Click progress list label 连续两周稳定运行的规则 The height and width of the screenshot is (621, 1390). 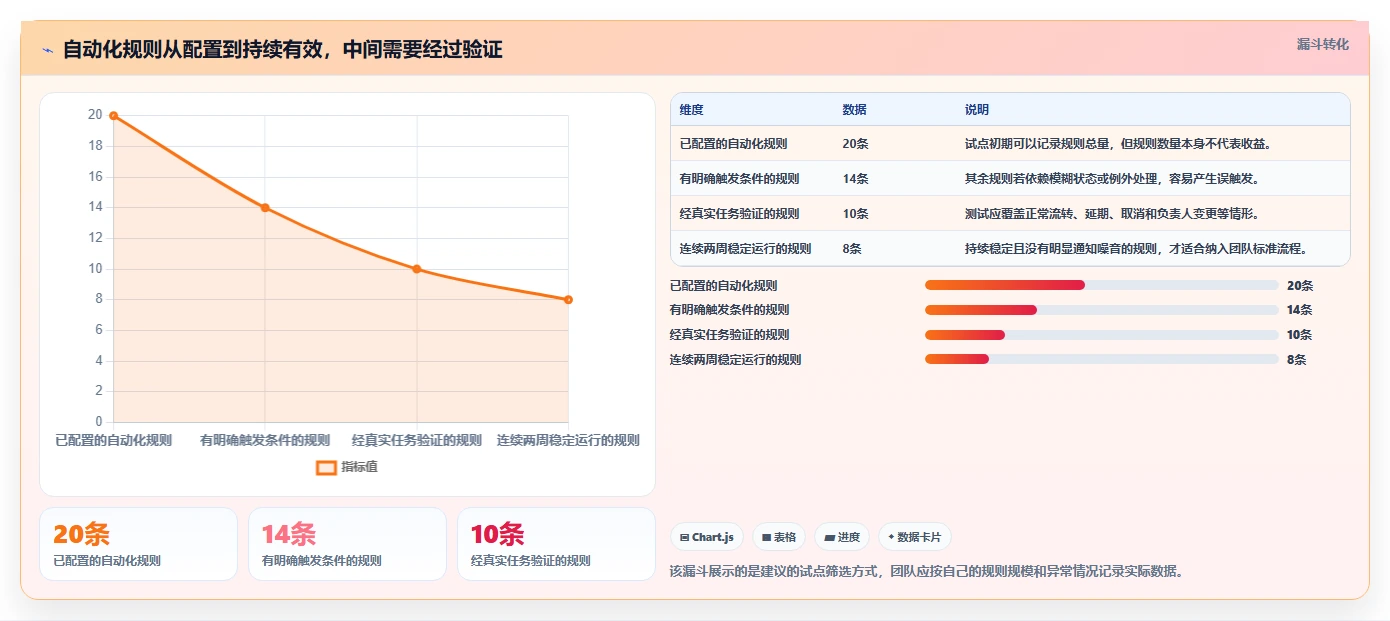[x=735, y=360]
